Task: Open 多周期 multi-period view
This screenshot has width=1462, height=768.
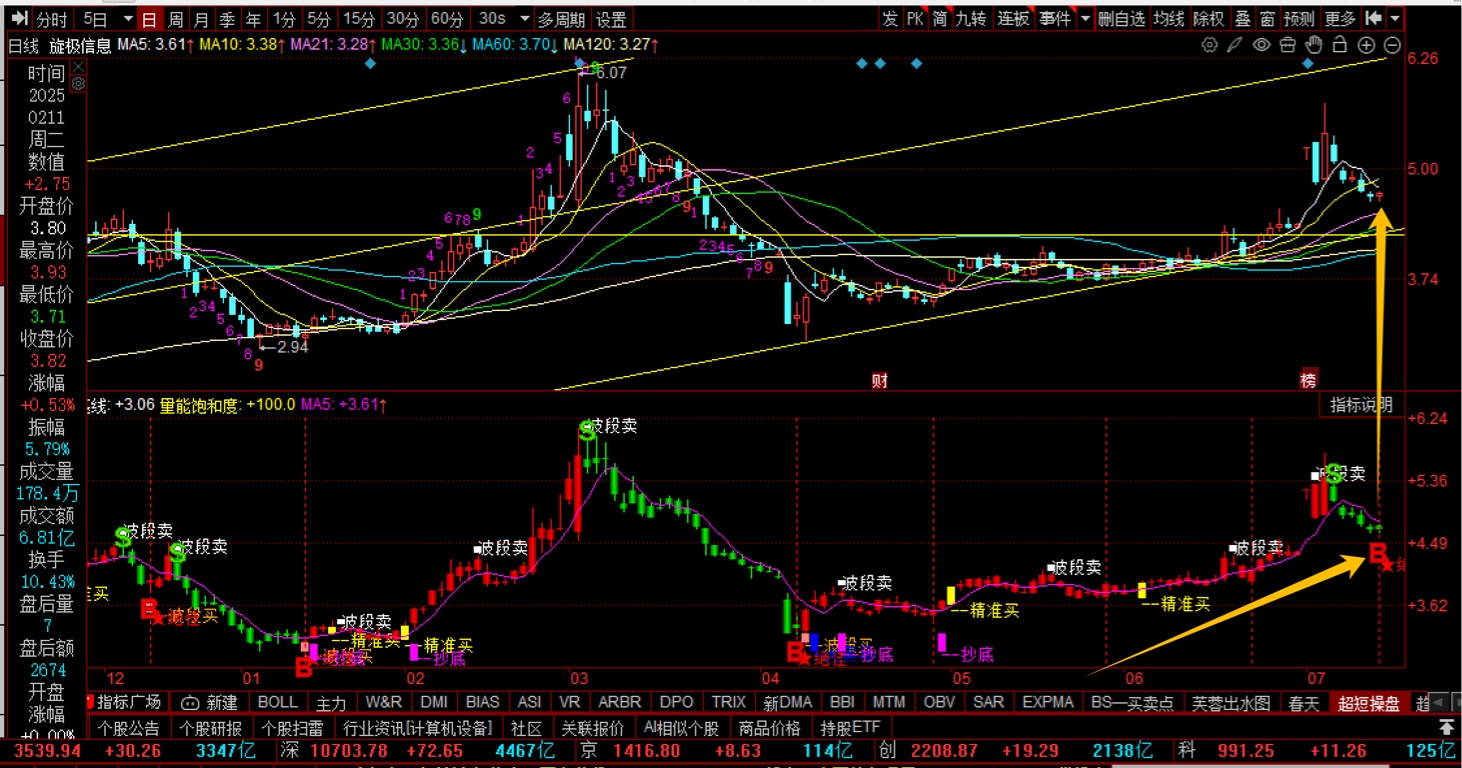Action: pos(560,19)
